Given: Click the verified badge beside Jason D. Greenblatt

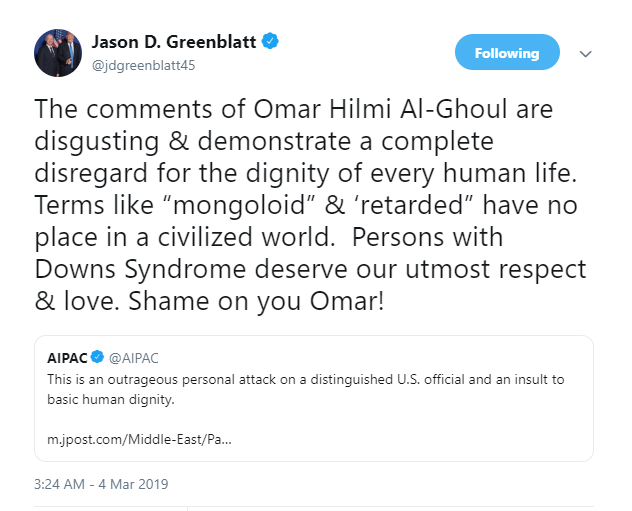Looking at the screenshot, I should coord(270,42).
